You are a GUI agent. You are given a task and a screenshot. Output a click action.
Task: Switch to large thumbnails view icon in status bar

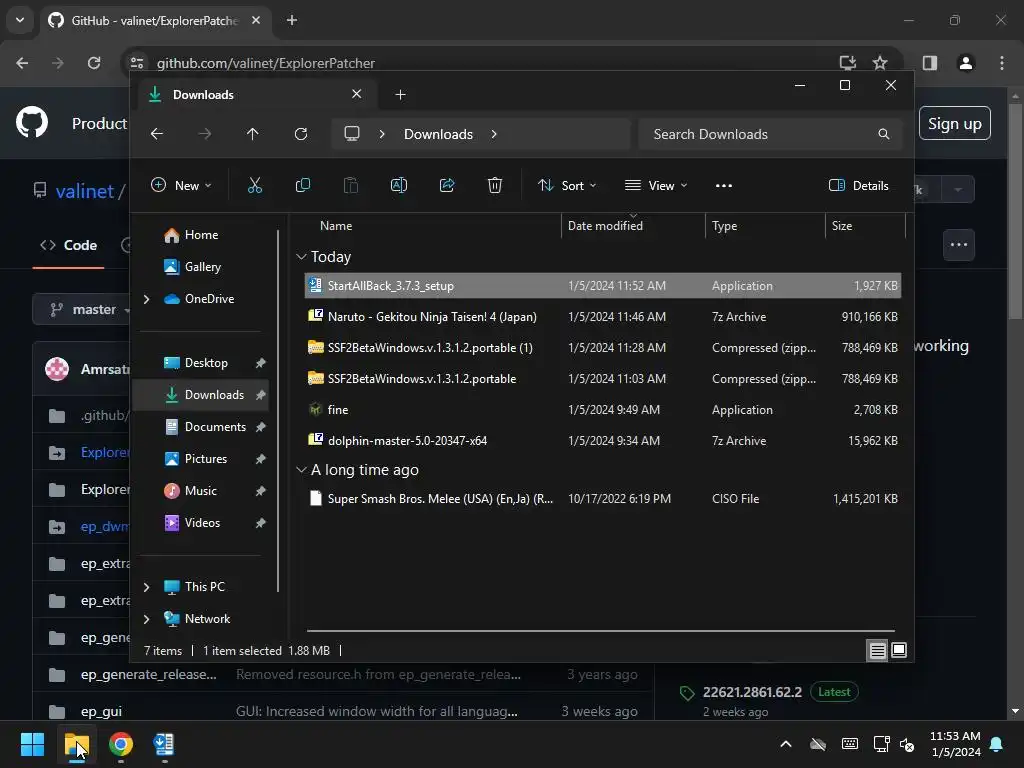(x=899, y=650)
